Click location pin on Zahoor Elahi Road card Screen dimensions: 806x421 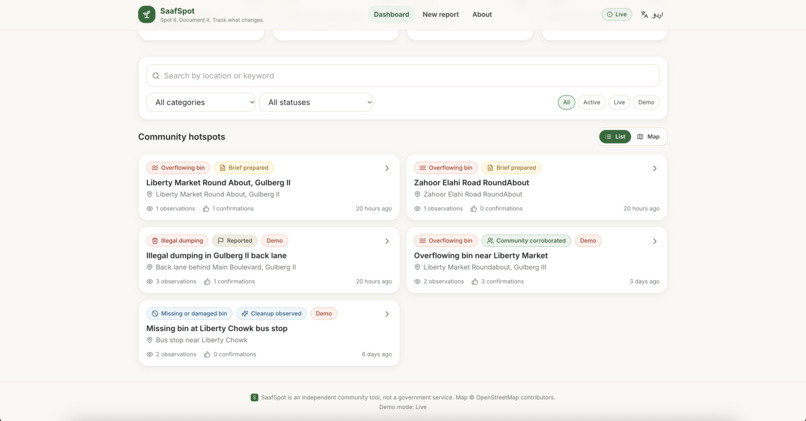pos(417,194)
